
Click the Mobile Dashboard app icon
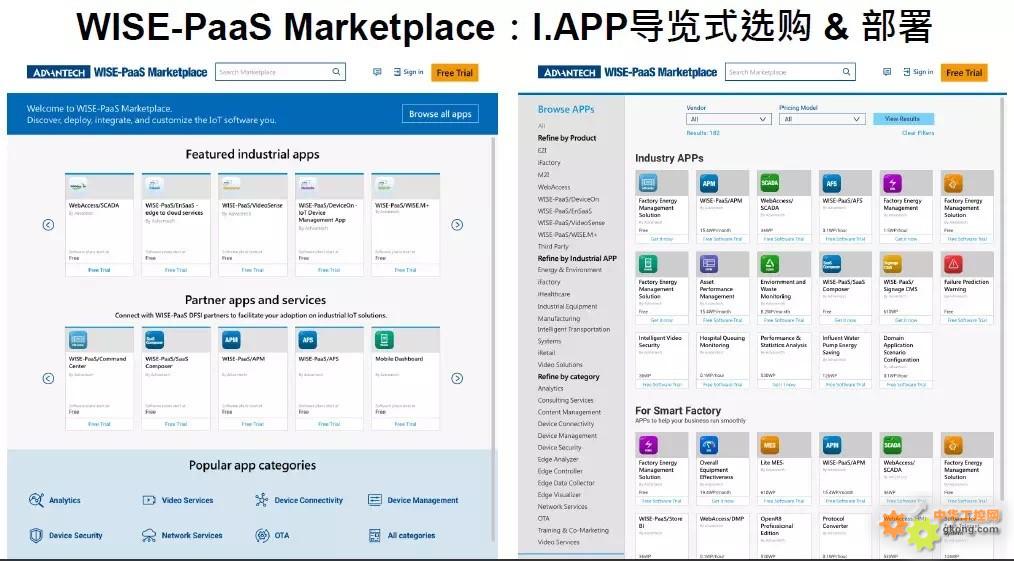pos(384,339)
